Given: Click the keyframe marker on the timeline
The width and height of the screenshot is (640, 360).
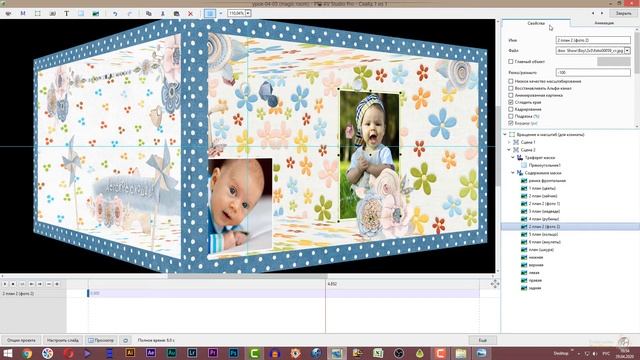Looking at the screenshot, I should pos(88,293).
